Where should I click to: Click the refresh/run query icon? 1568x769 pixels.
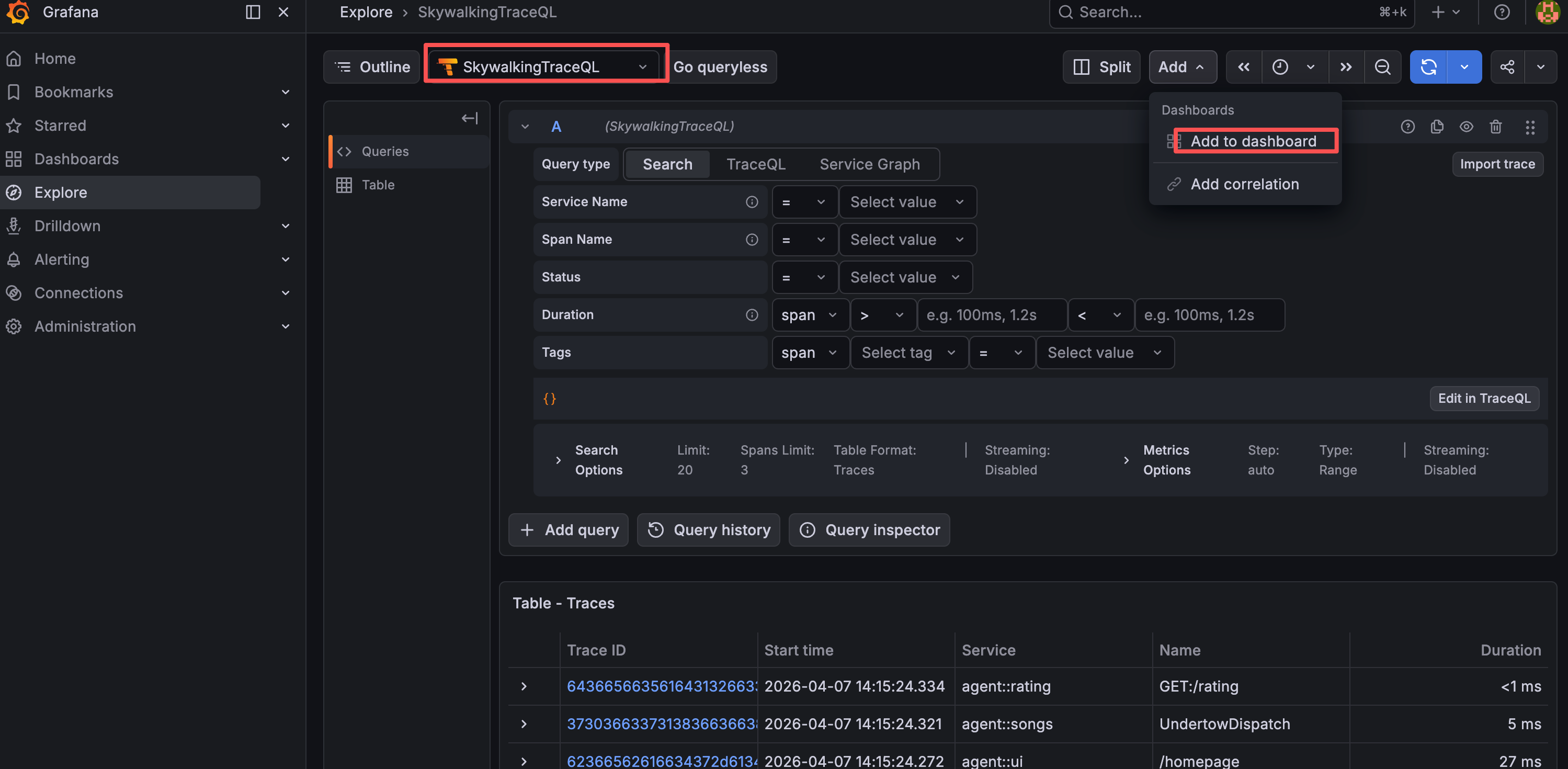1428,67
